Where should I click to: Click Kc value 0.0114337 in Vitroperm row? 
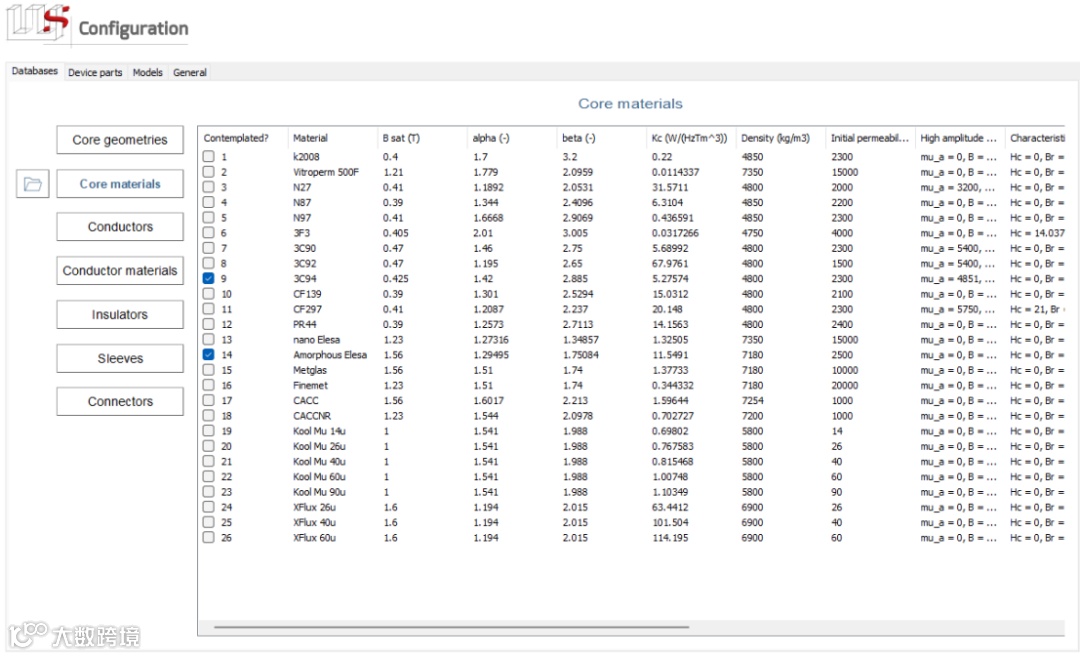(x=675, y=172)
